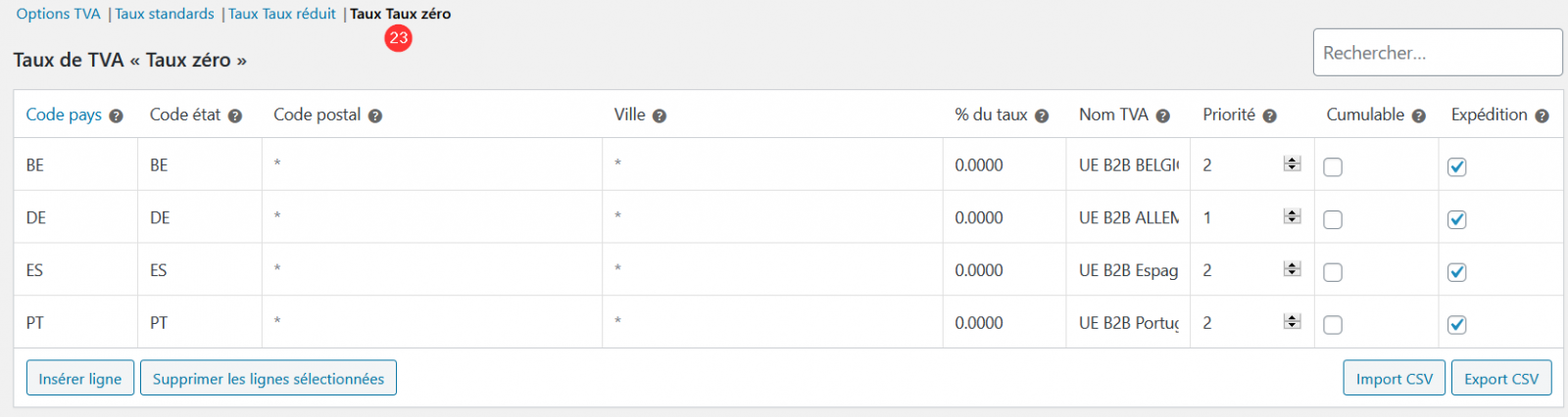Viewport: 1568px width, 417px height.
Task: Click the Expédition column help icon
Action: [1543, 116]
